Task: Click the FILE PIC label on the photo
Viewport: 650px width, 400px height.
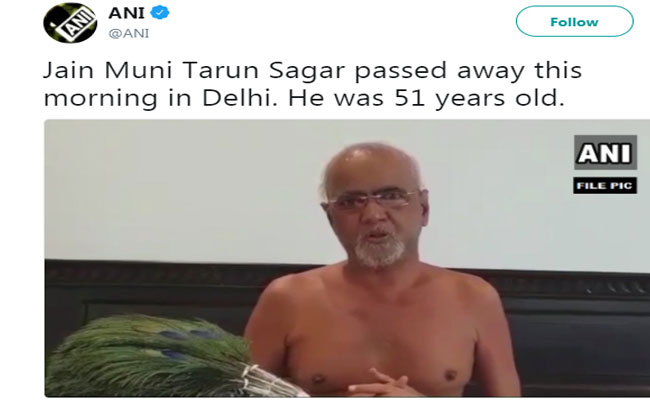Action: tap(605, 185)
